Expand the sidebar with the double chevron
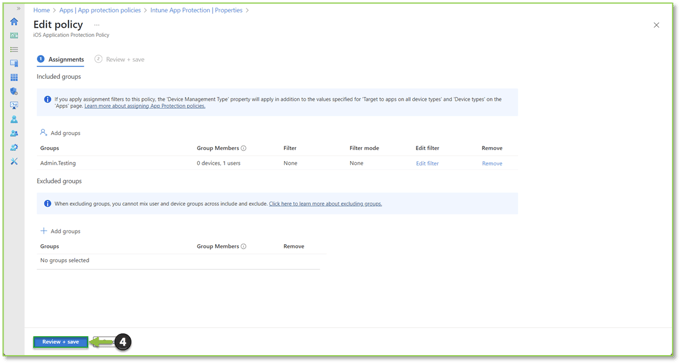 [18, 8]
